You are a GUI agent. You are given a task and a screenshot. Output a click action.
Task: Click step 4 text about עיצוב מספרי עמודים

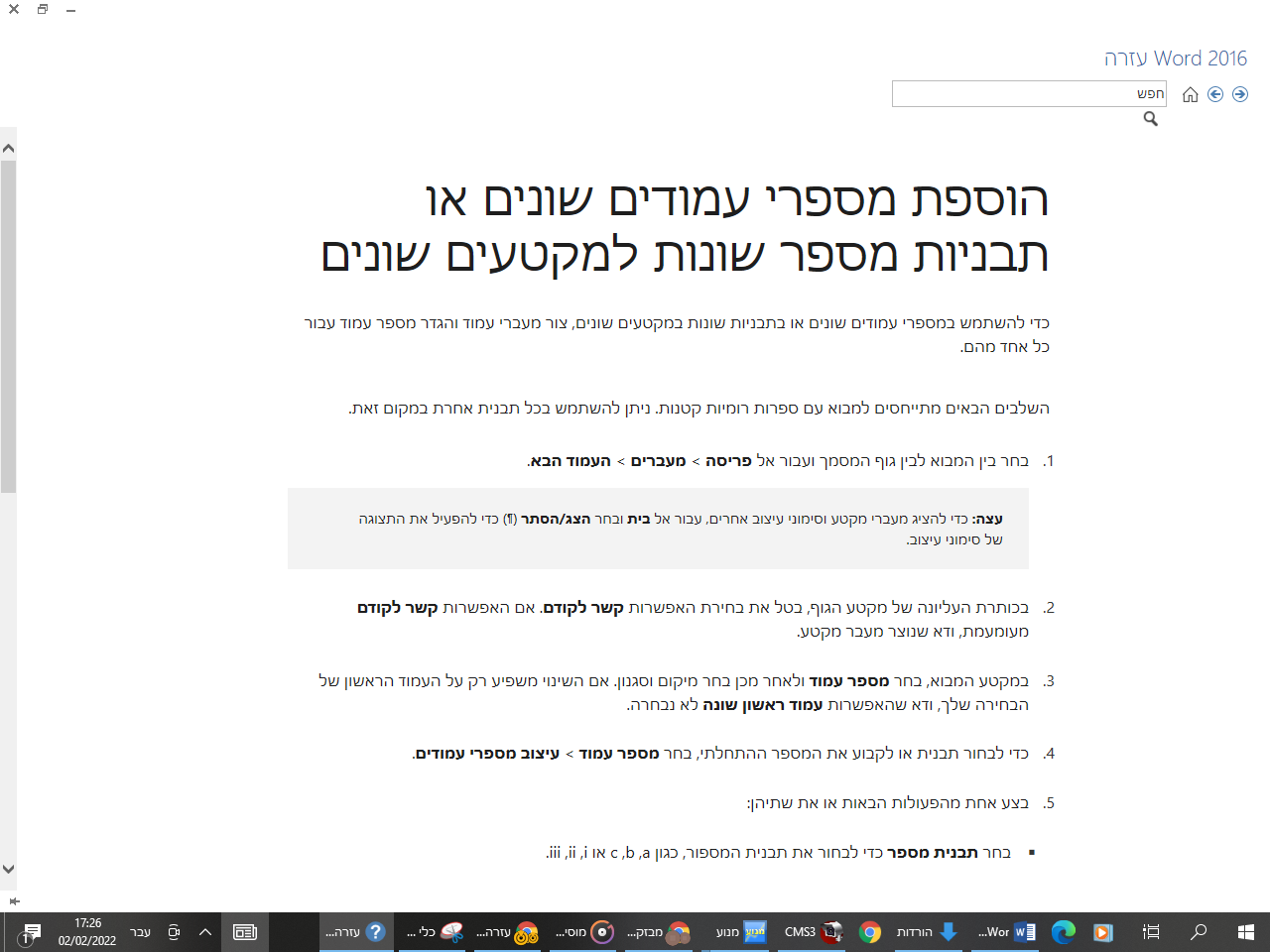720,754
